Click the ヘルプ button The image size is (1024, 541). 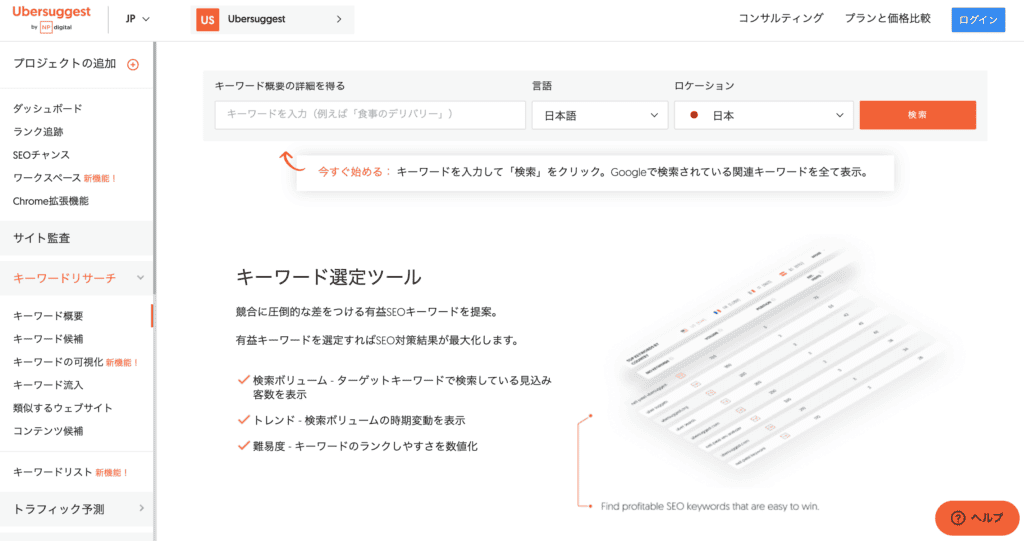click(x=977, y=518)
